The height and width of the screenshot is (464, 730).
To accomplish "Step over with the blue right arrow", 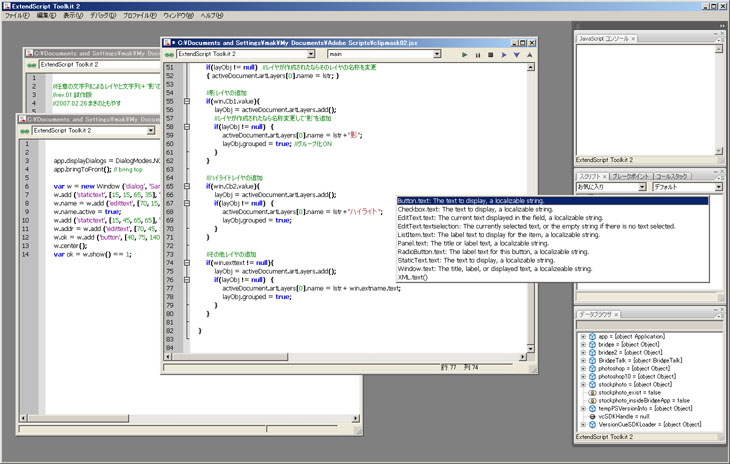I will 504,55.
